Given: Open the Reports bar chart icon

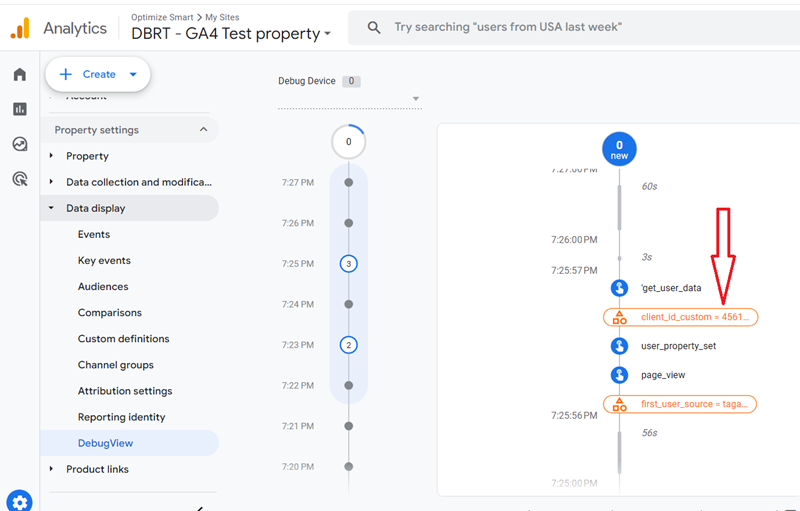Looking at the screenshot, I should click(x=20, y=109).
